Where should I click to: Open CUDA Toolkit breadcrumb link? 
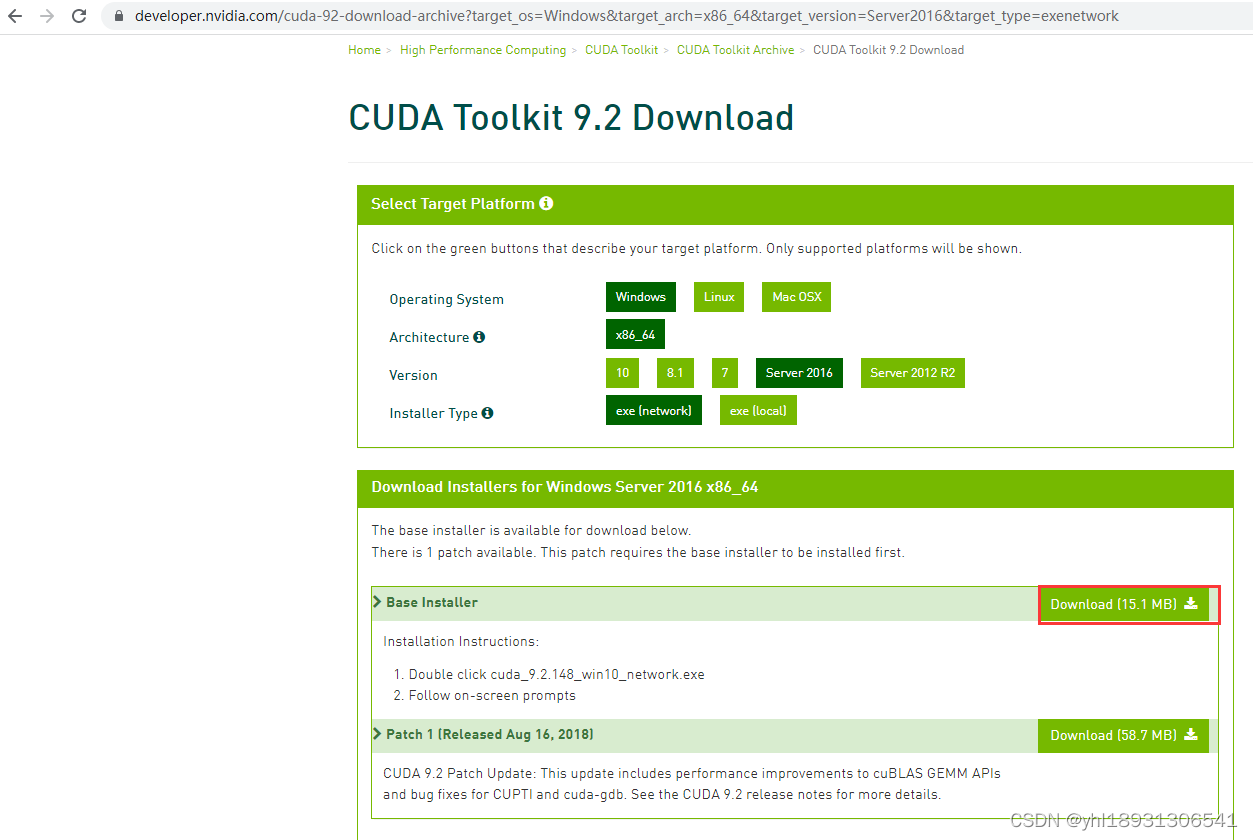point(621,50)
